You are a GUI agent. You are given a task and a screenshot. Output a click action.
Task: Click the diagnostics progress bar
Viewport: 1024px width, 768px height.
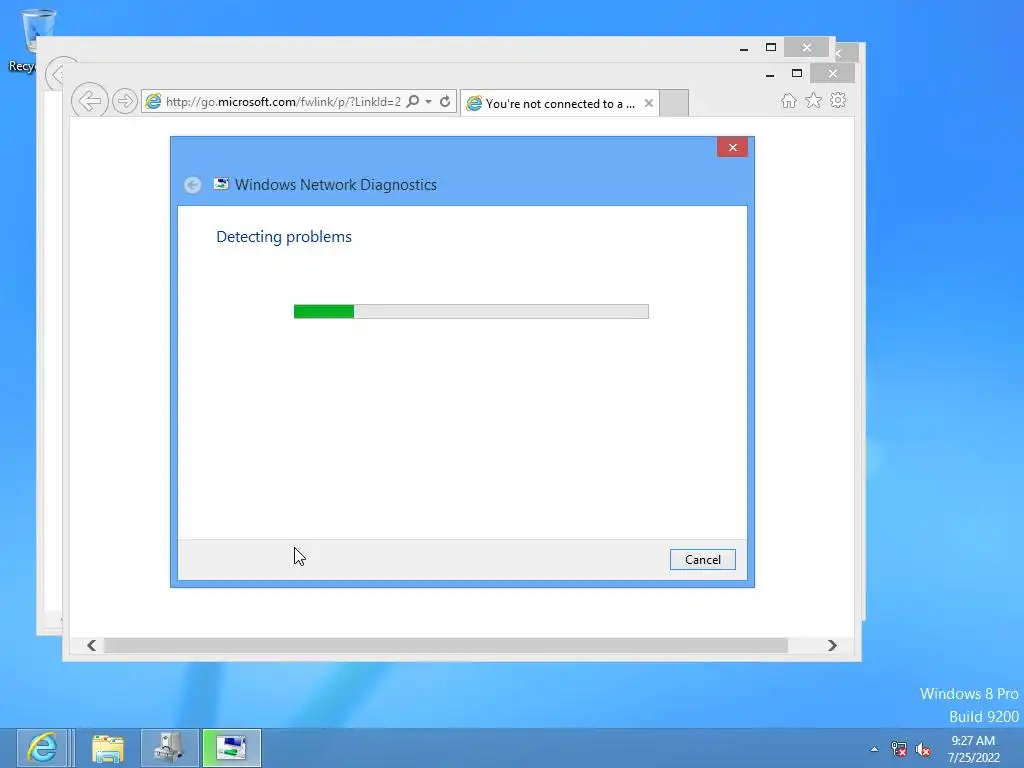click(x=471, y=312)
